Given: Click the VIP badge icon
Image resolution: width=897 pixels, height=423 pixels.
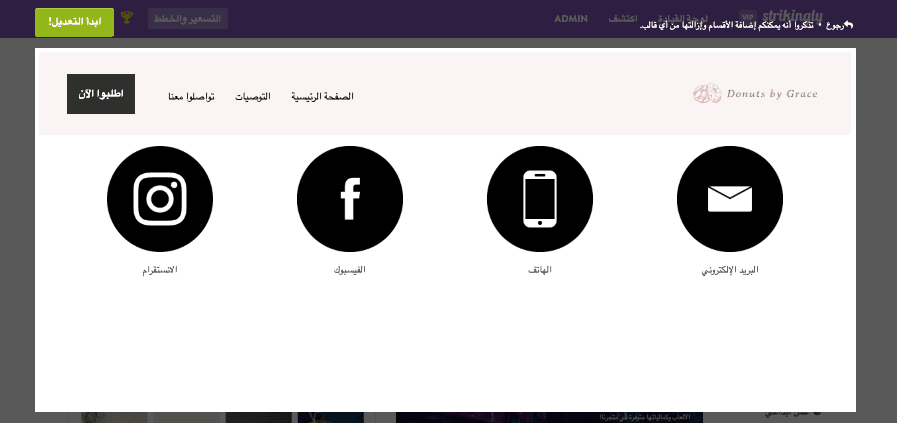Looking at the screenshot, I should (x=748, y=16).
